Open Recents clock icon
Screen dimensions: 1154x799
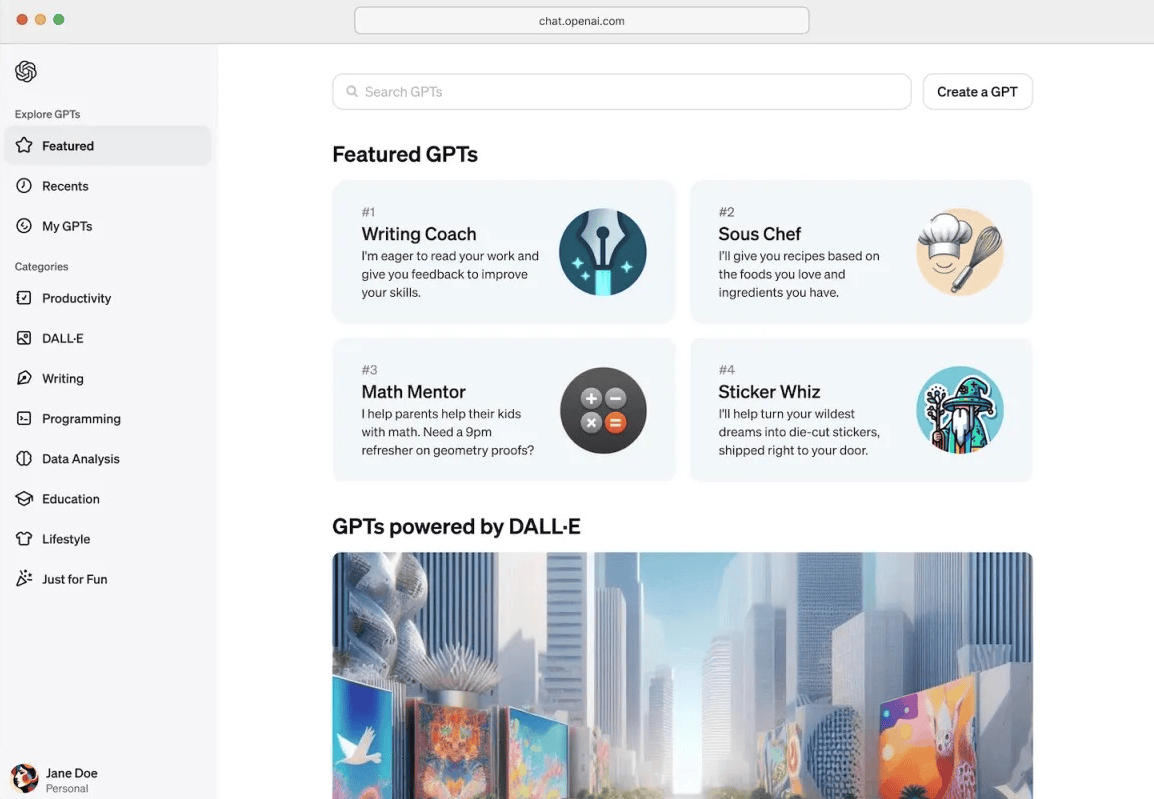tap(24, 185)
